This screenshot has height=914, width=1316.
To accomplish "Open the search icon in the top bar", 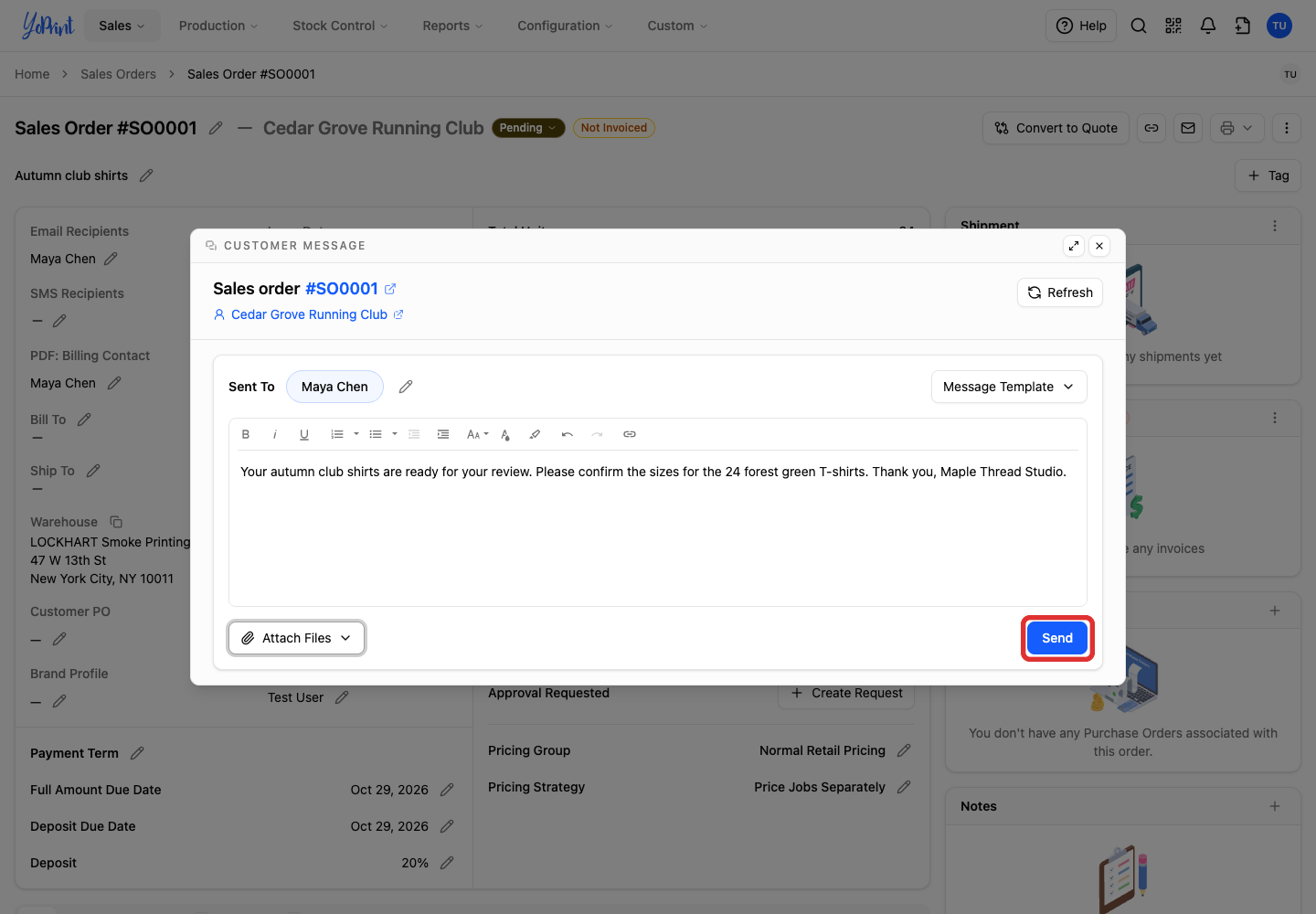I will 1139,26.
